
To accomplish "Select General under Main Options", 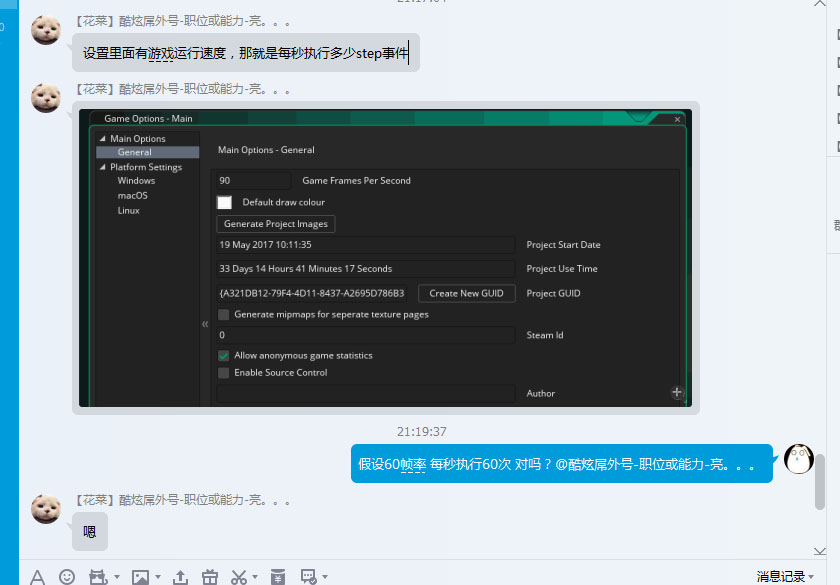I will tap(147, 152).
